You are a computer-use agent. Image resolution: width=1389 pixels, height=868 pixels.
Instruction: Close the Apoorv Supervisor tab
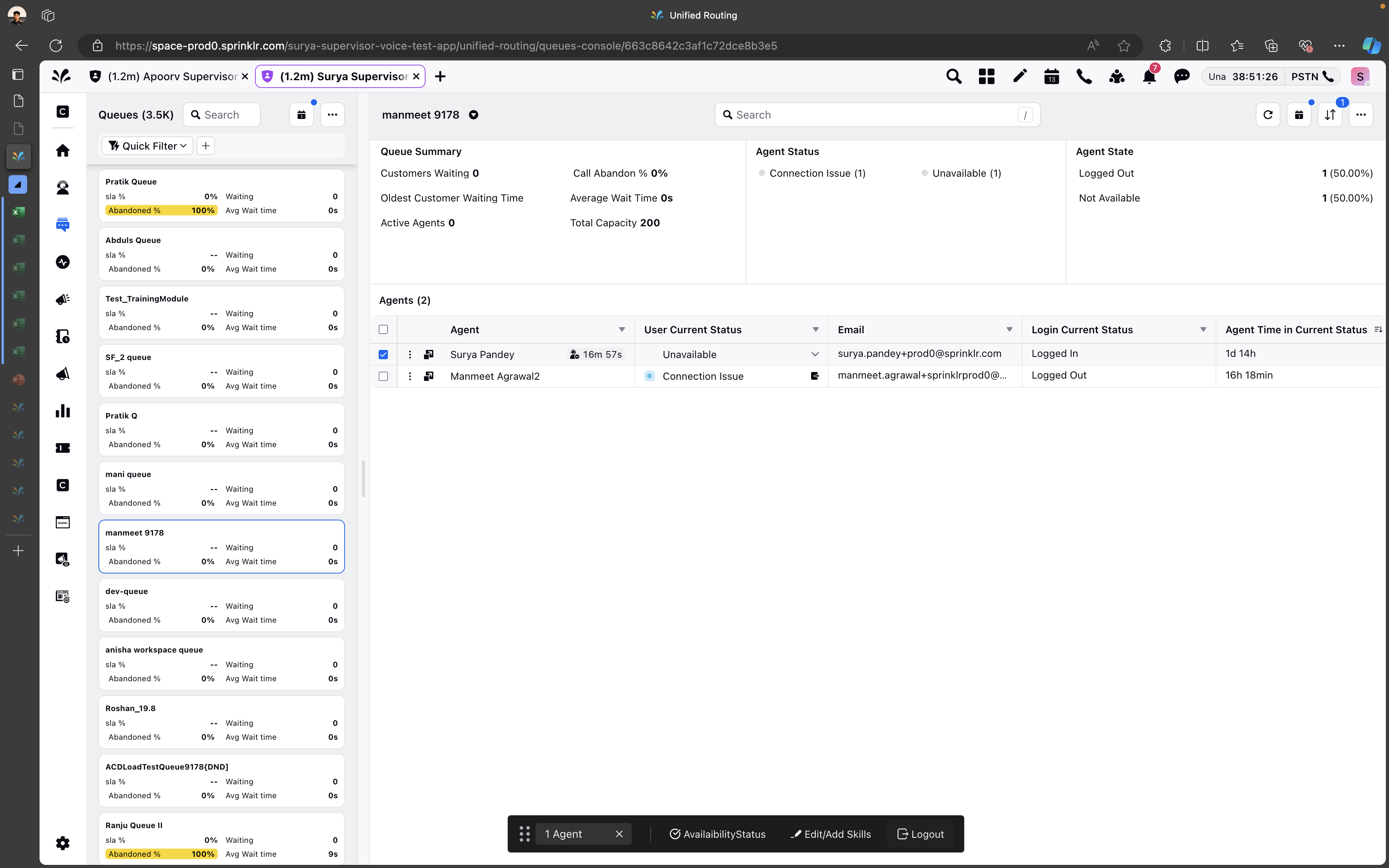[245, 76]
